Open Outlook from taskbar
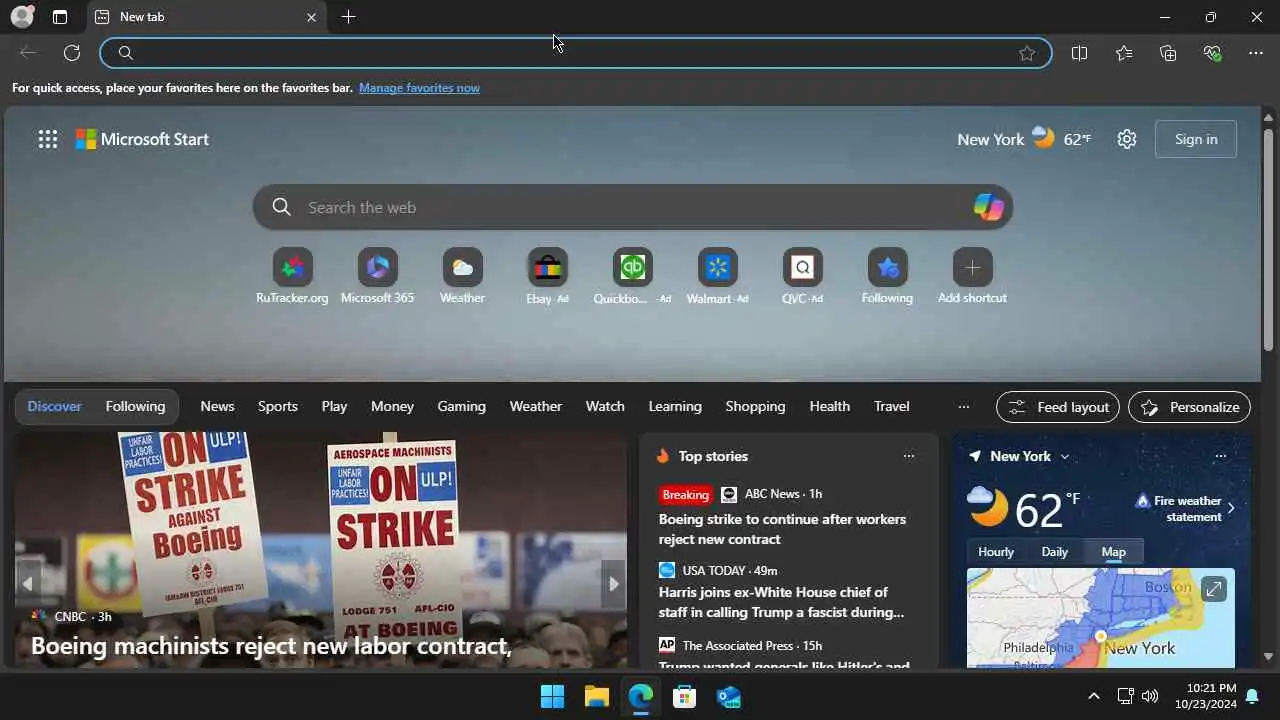The image size is (1280, 720). [x=728, y=696]
